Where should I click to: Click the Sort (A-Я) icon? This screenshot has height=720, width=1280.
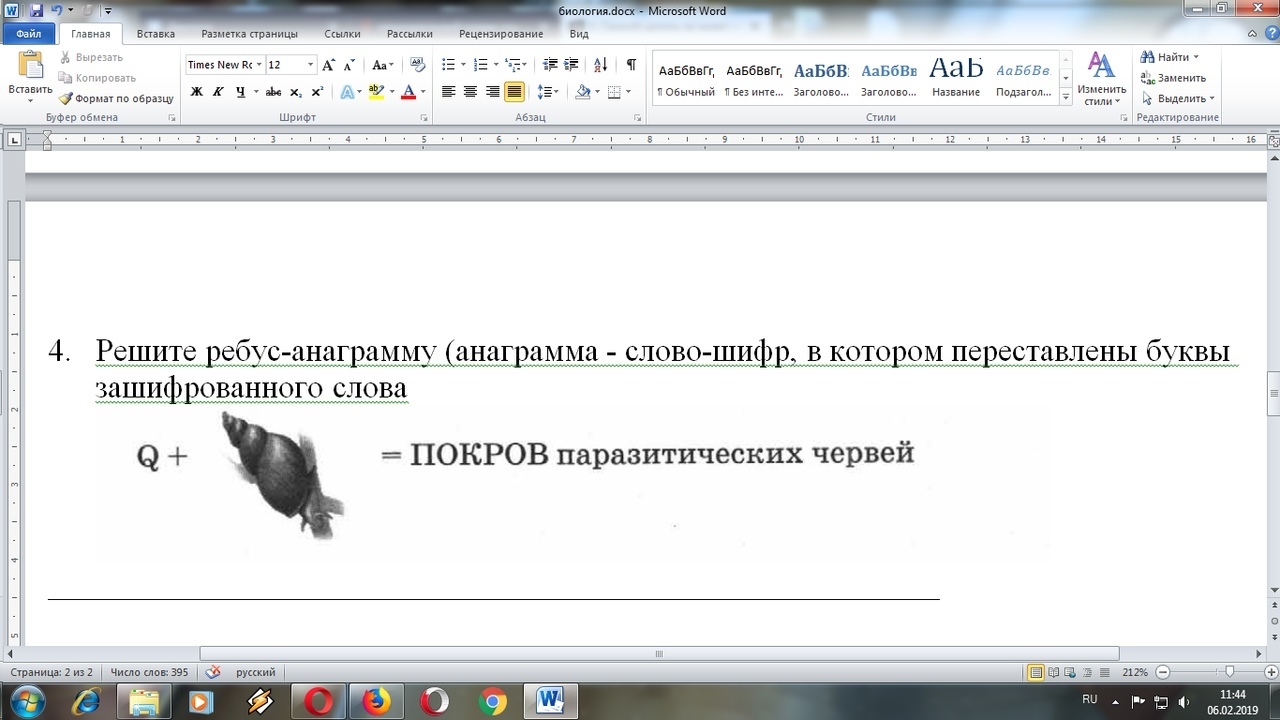[x=600, y=65]
